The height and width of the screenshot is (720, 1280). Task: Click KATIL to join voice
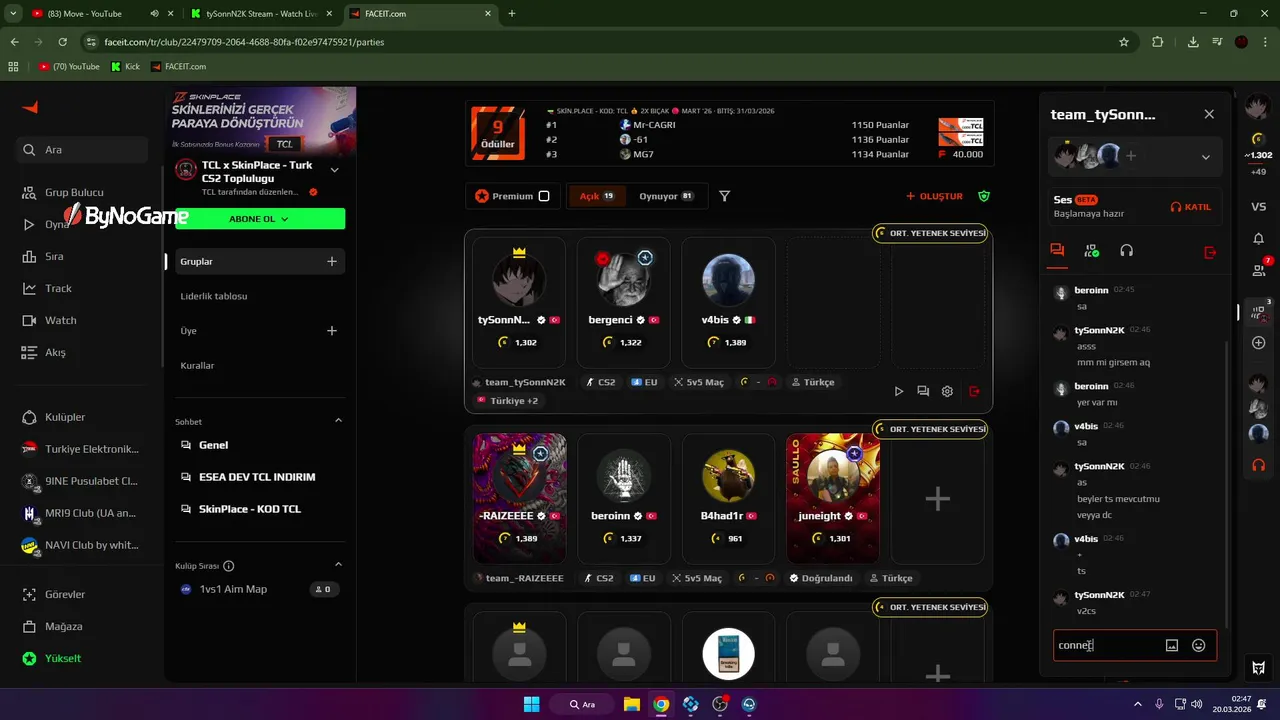point(1190,207)
